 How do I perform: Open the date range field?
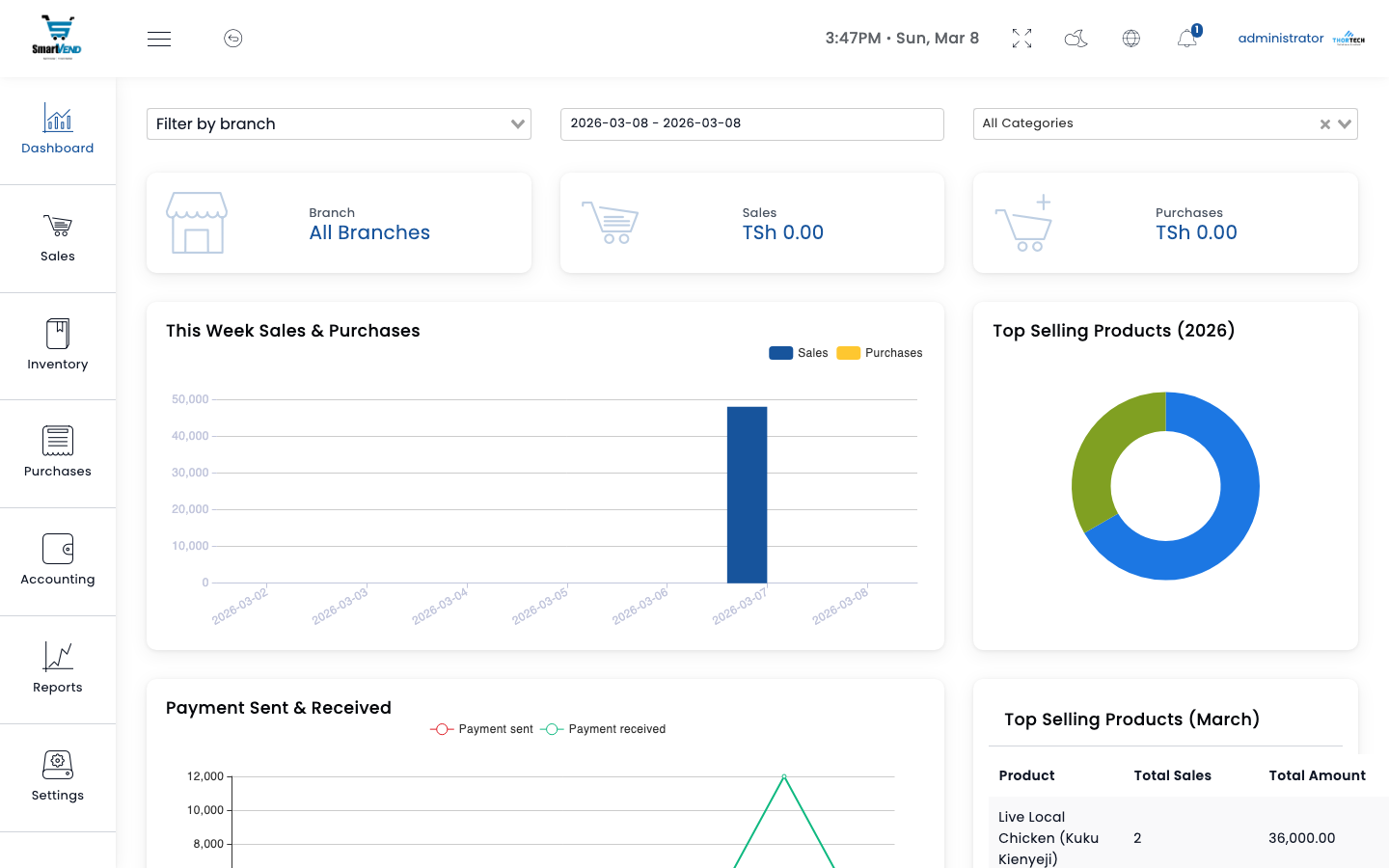(x=752, y=124)
